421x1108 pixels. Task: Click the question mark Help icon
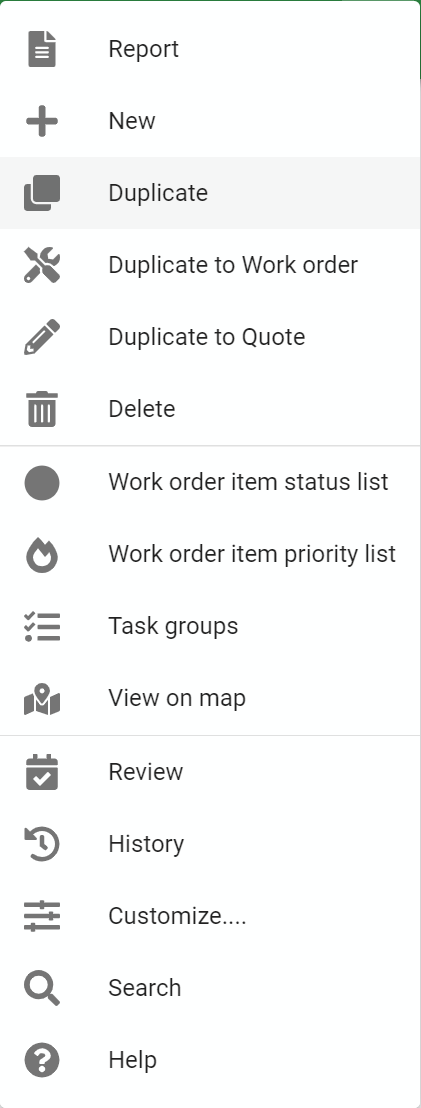coord(42,1060)
